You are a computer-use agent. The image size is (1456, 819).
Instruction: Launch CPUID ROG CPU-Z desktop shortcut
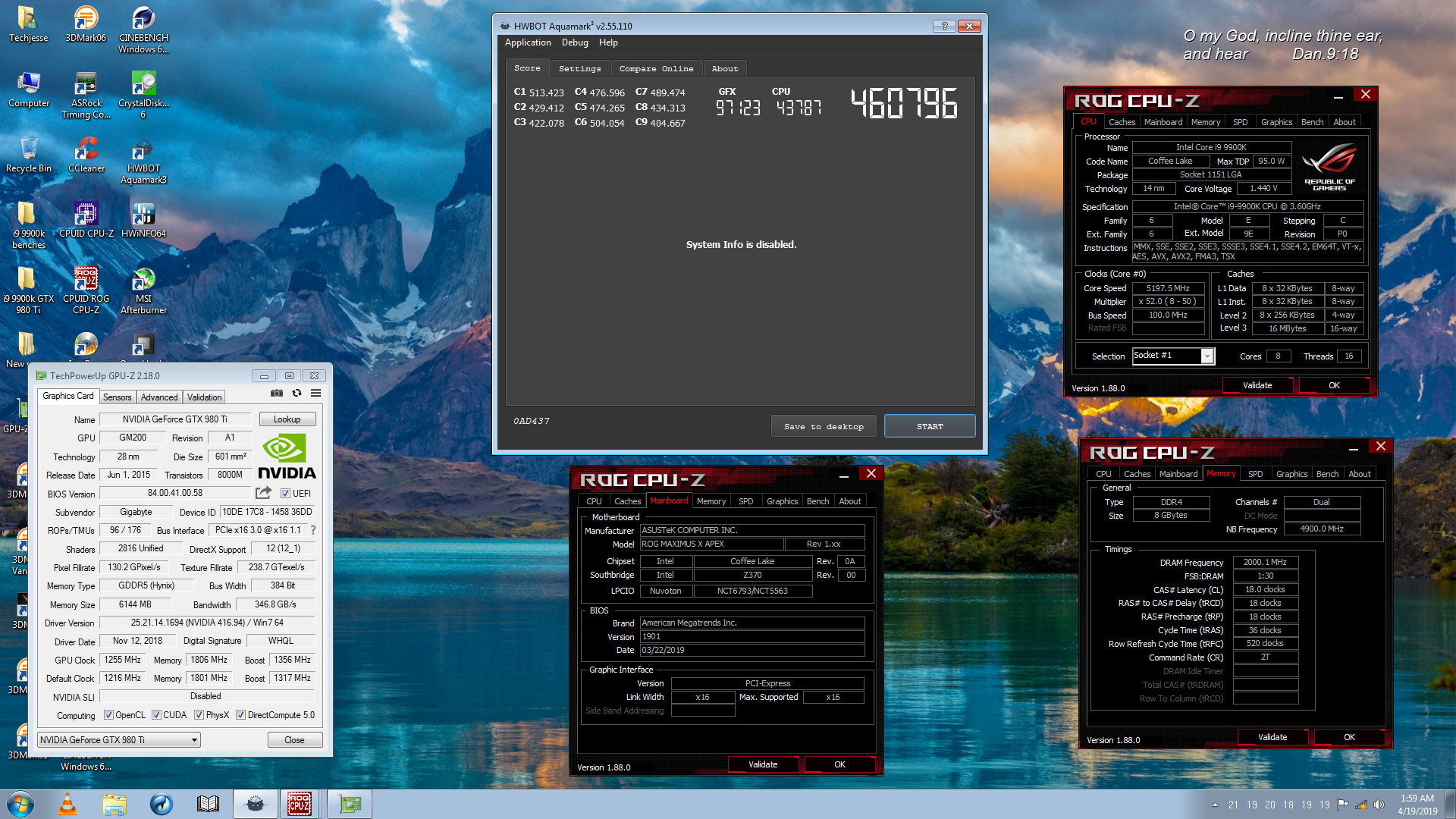pos(86,291)
